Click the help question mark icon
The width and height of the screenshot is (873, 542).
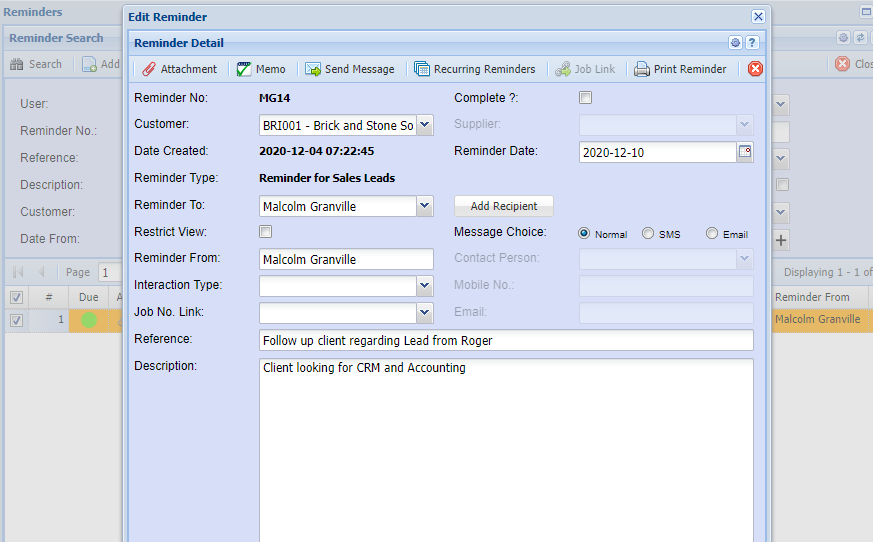752,43
